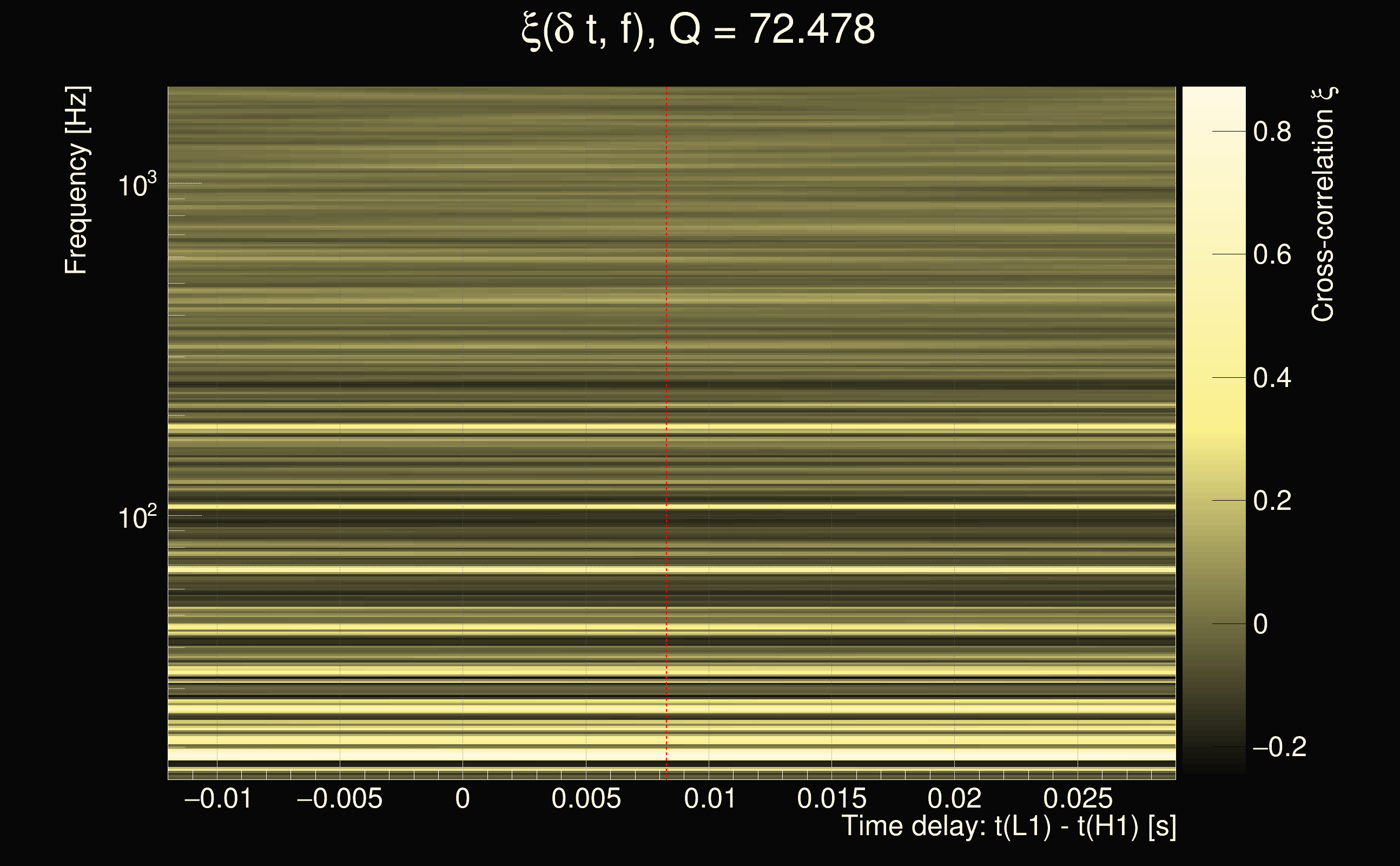Click the Time delay t(L1) - t(H1) axis label
This screenshot has height=866, width=1400.
(x=1008, y=826)
